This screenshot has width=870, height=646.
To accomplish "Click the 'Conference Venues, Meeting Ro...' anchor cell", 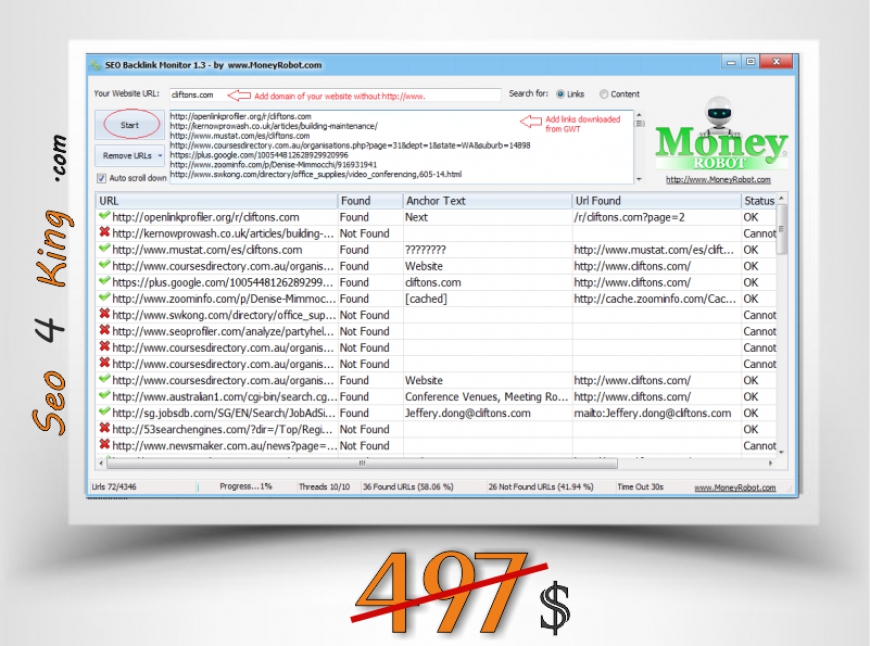I will (x=487, y=397).
